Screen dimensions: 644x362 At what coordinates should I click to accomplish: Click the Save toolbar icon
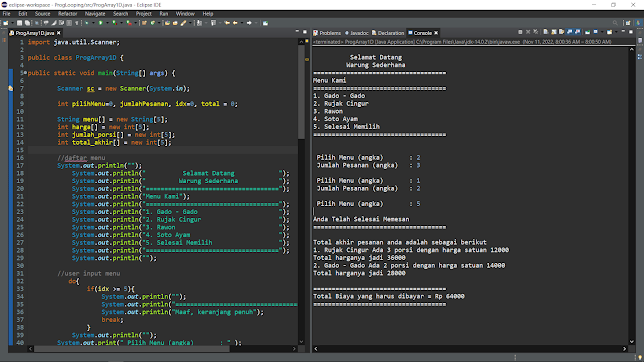(x=19, y=23)
